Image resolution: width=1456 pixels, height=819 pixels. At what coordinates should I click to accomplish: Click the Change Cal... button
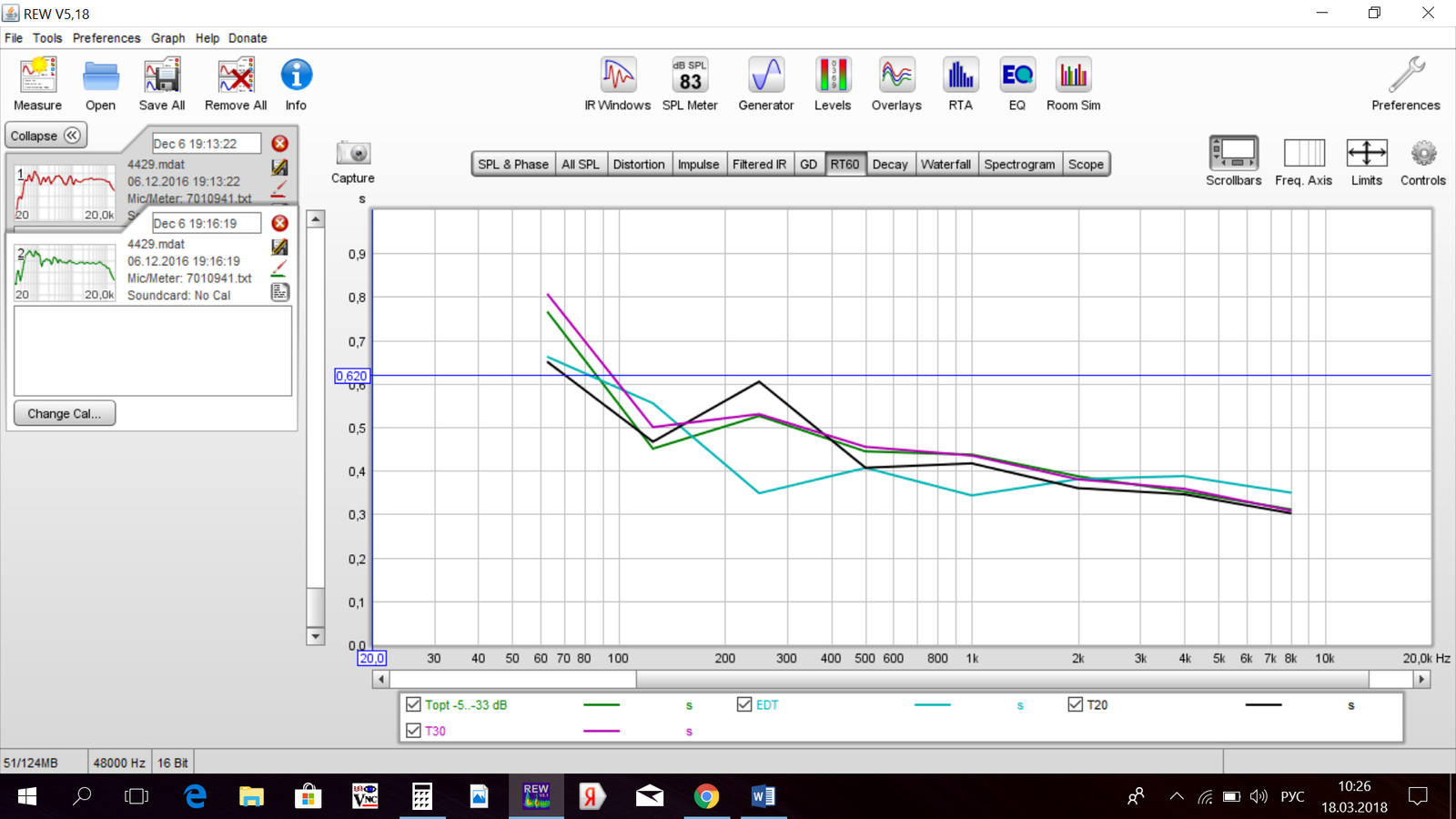65,413
